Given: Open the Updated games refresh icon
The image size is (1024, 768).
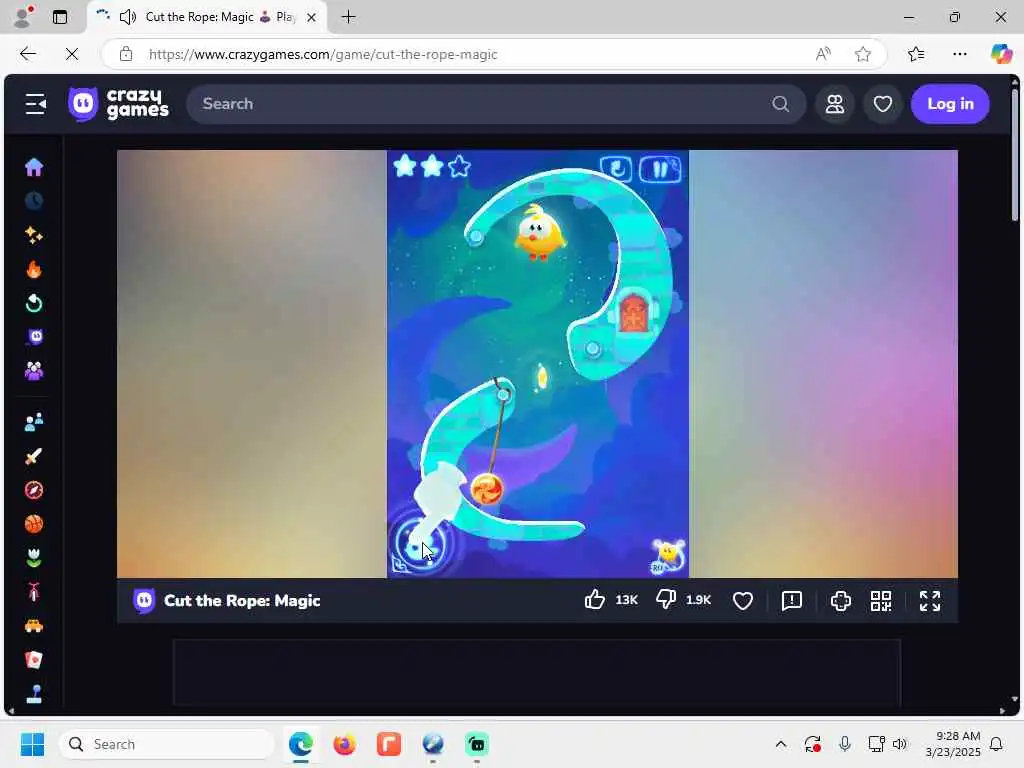Looking at the screenshot, I should click(34, 303).
